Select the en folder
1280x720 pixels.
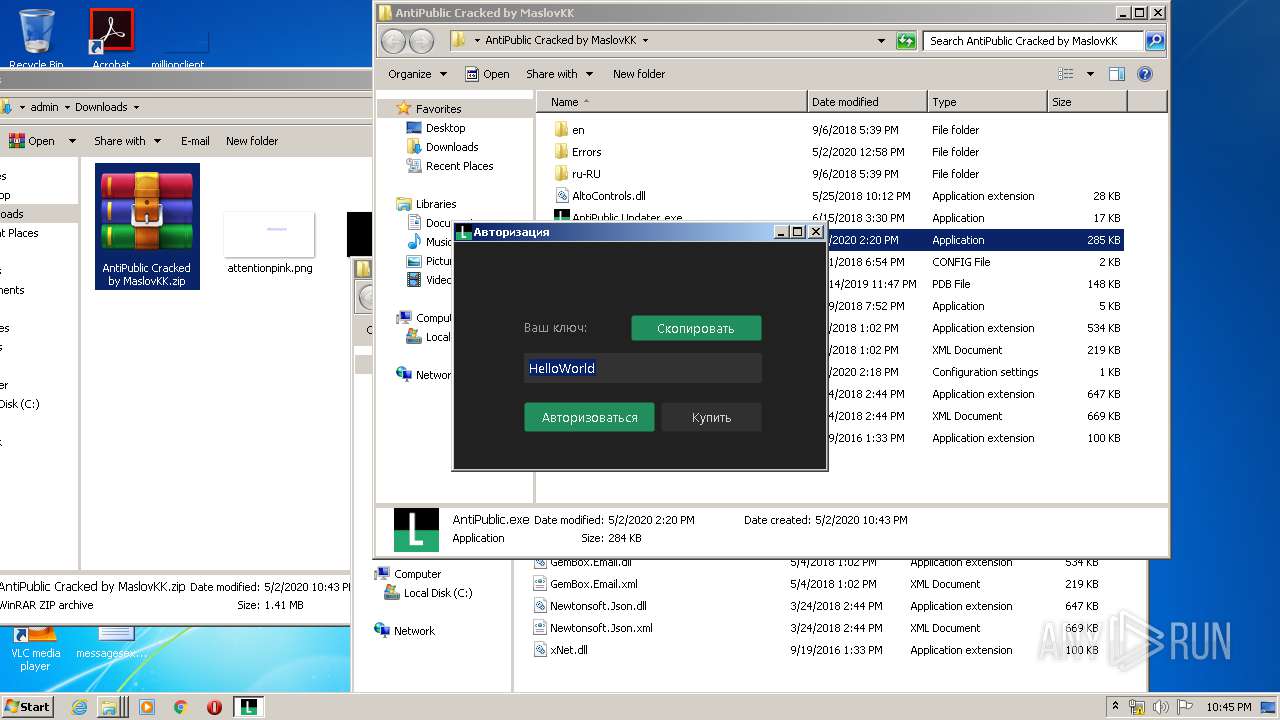[578, 130]
